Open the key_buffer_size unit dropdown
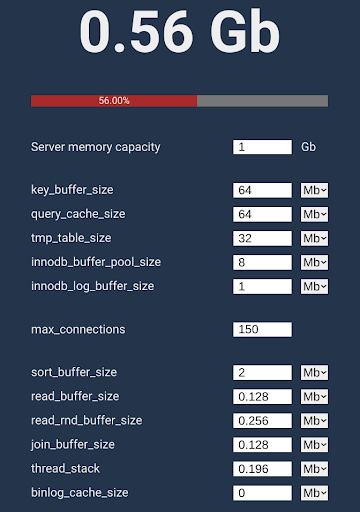360x512 pixels. click(x=314, y=190)
